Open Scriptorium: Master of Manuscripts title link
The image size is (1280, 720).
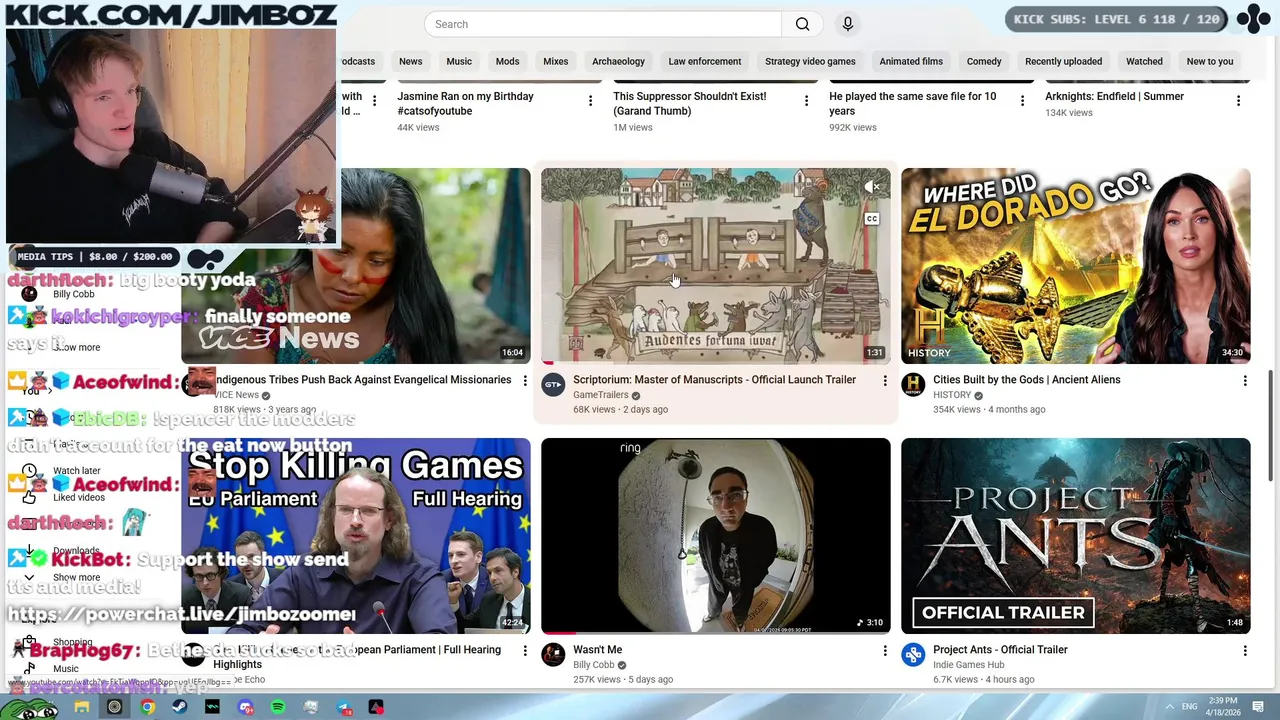click(x=714, y=380)
